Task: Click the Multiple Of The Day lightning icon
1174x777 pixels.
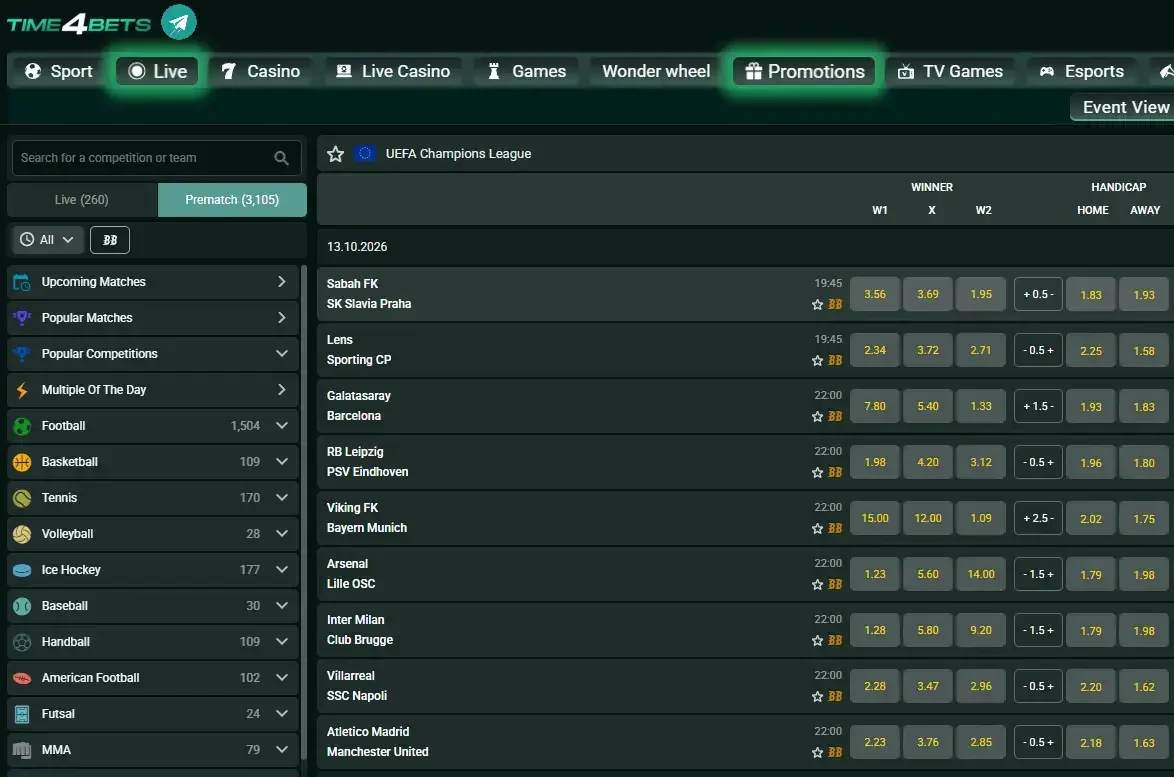Action: click(22, 390)
